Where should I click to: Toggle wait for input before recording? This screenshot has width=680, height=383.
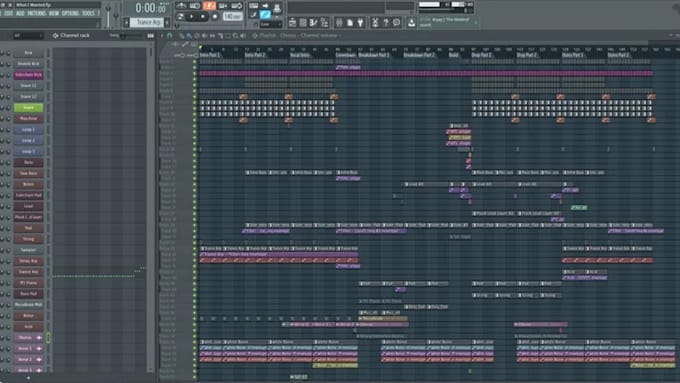pos(195,6)
